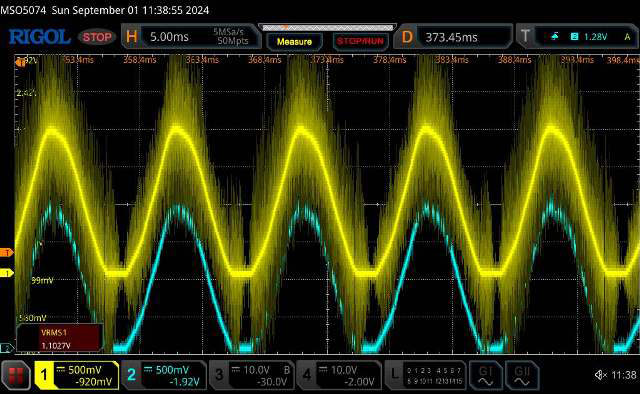Open the GII signal generator icon
Viewport: 640px width, 394px height.
pos(522,376)
